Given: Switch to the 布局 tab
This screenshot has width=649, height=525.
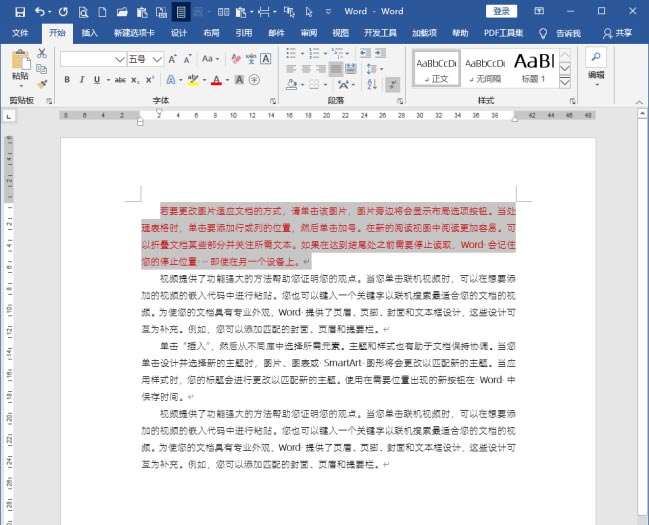Looking at the screenshot, I should (x=211, y=33).
